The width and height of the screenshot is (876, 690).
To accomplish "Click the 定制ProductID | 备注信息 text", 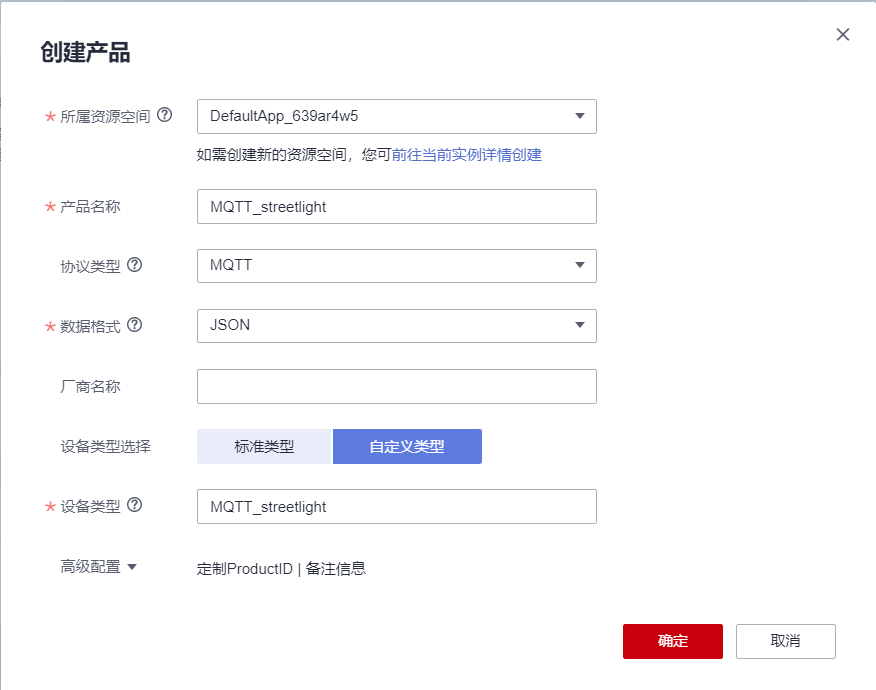I will (x=281, y=568).
